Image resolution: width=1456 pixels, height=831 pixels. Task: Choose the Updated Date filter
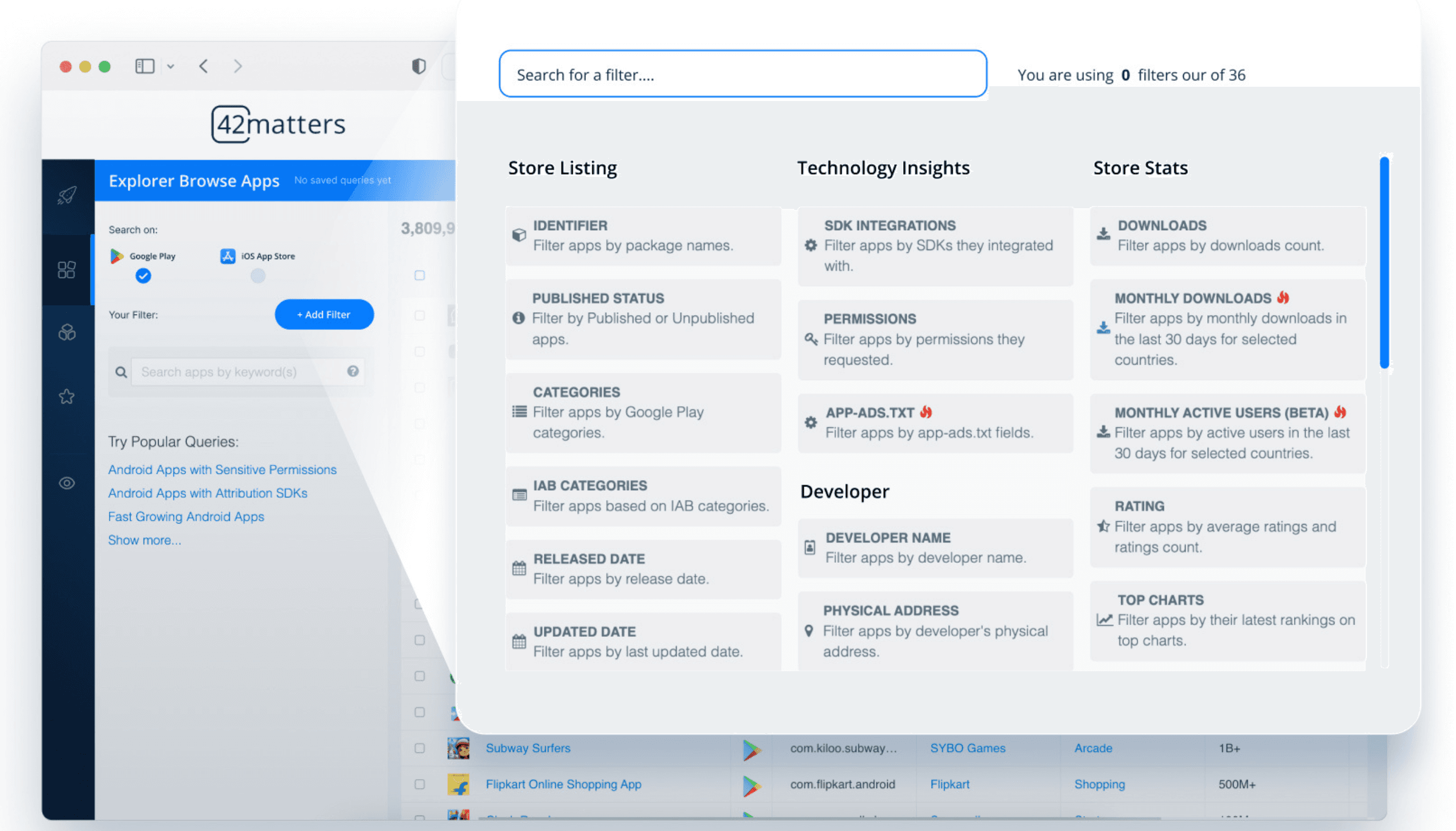coord(643,642)
